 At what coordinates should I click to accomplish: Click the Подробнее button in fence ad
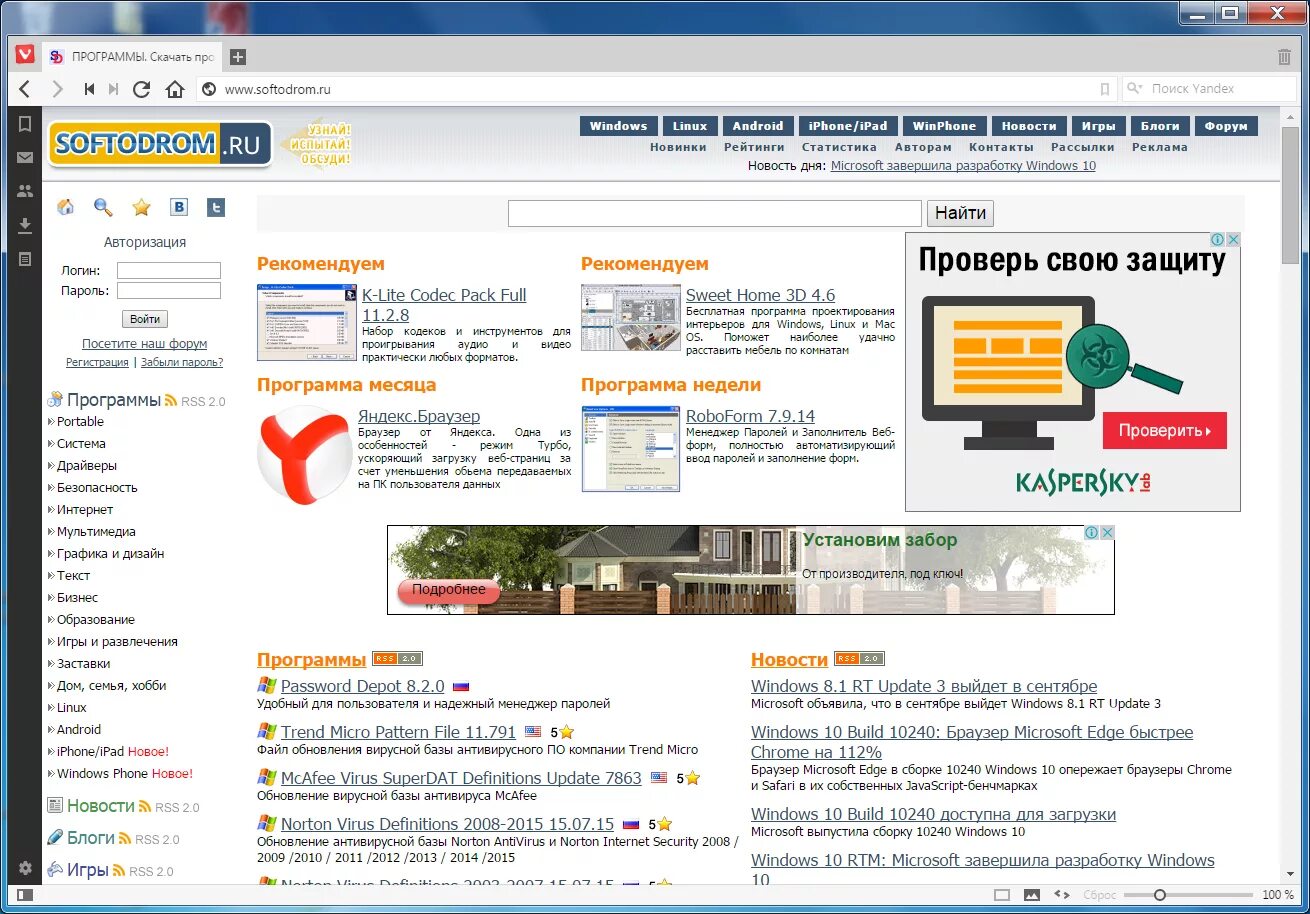click(x=448, y=590)
